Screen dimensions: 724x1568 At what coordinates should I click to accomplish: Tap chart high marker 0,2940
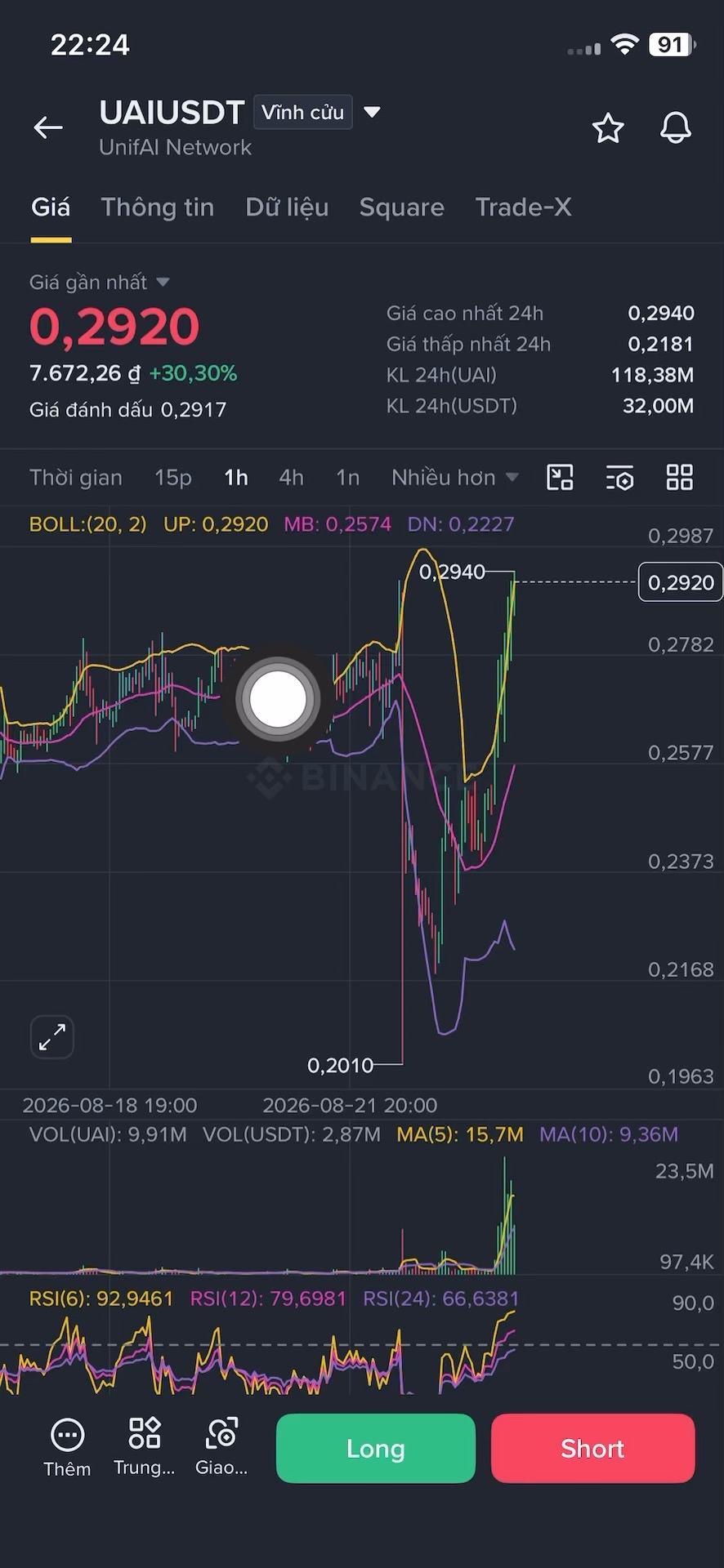coord(452,572)
